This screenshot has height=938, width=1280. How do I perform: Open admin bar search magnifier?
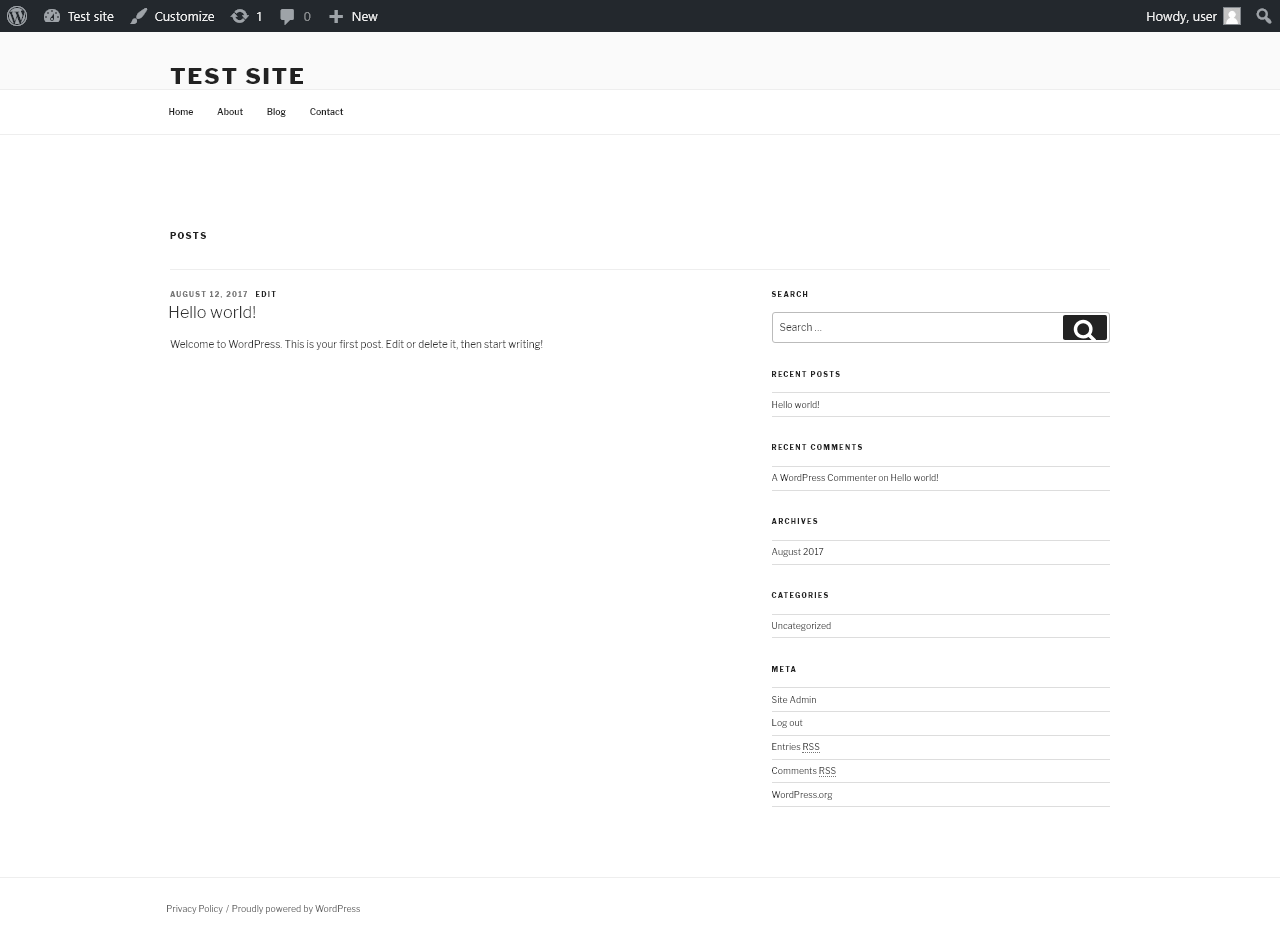coord(1264,16)
